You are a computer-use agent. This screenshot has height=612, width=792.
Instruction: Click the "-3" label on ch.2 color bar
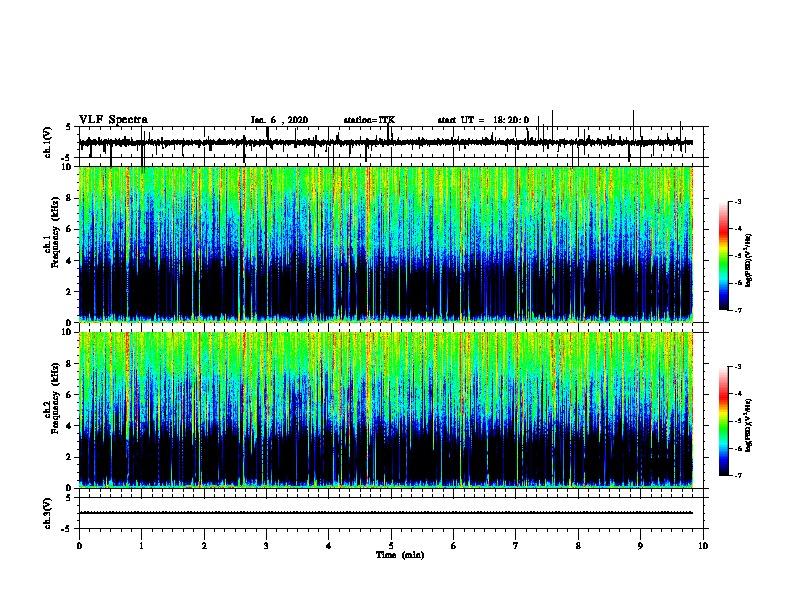point(737,367)
